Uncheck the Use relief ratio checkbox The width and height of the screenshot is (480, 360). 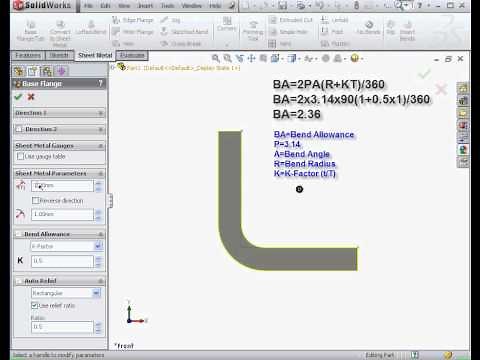pyautogui.click(x=34, y=305)
